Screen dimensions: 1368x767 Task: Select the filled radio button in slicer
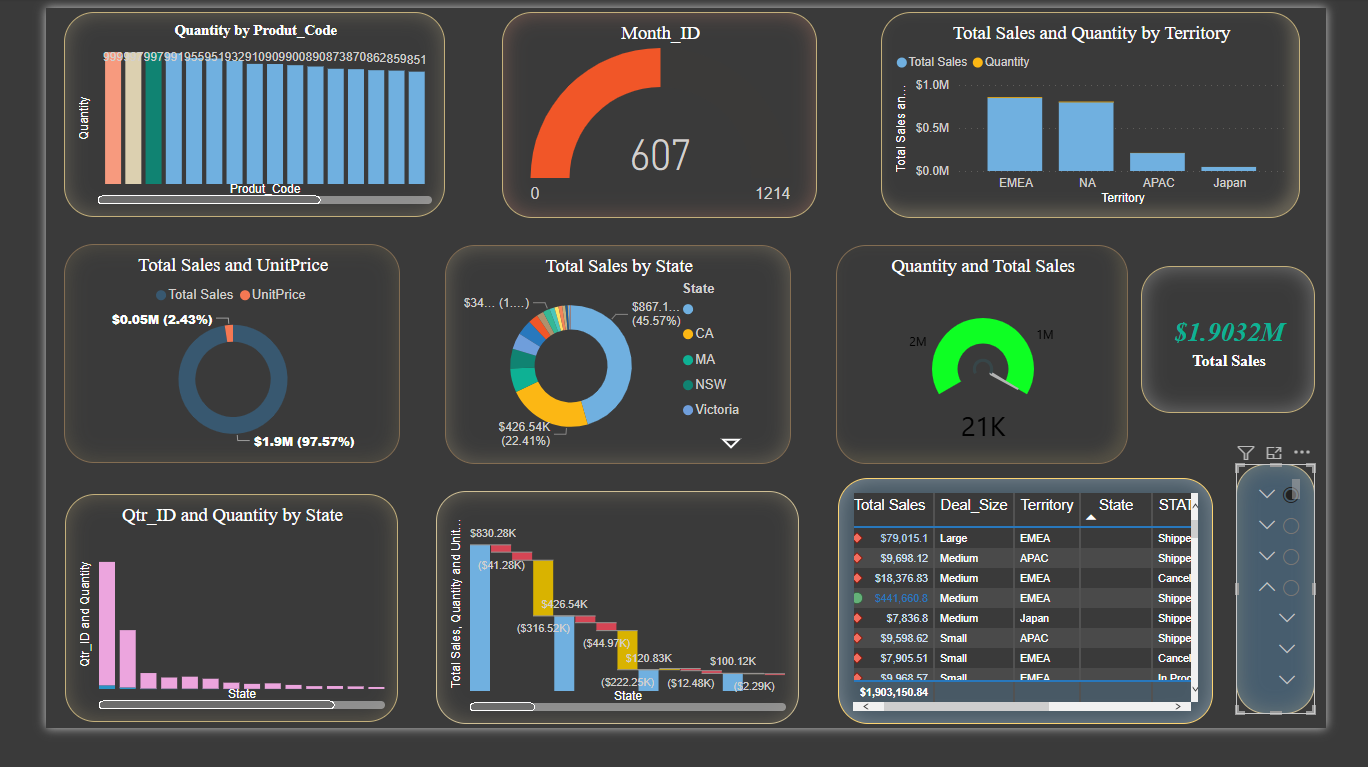point(1291,494)
